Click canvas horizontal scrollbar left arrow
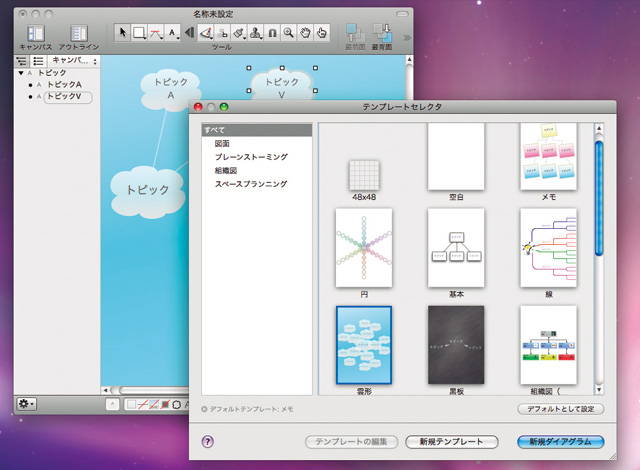This screenshot has height=470, width=640. click(105, 390)
